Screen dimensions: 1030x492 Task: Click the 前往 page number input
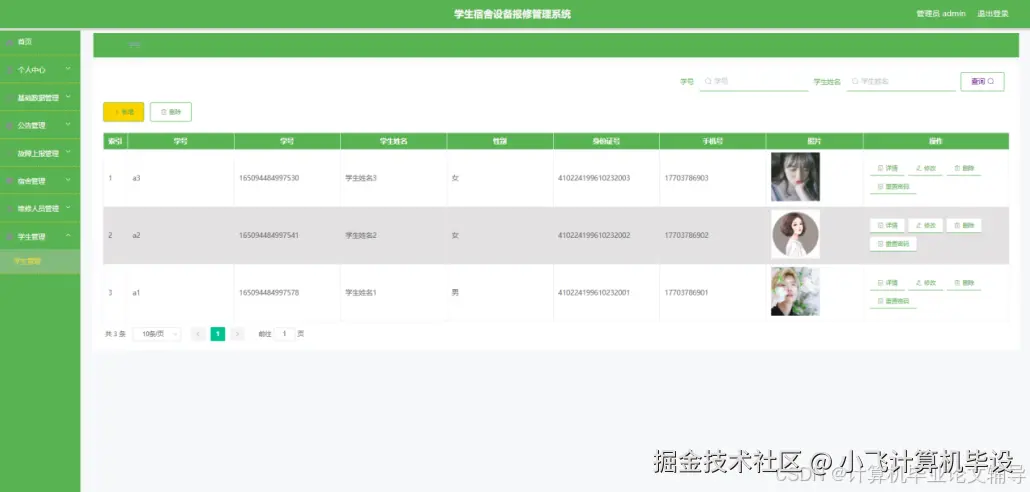284,334
